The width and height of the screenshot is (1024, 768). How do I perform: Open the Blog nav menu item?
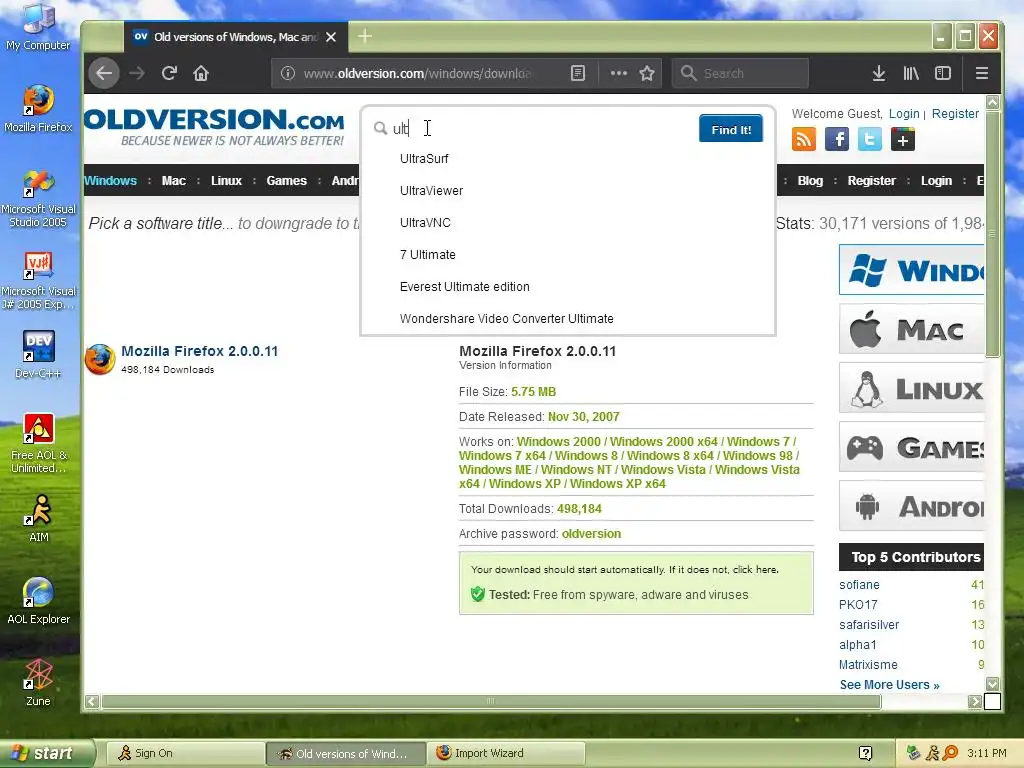[810, 181]
